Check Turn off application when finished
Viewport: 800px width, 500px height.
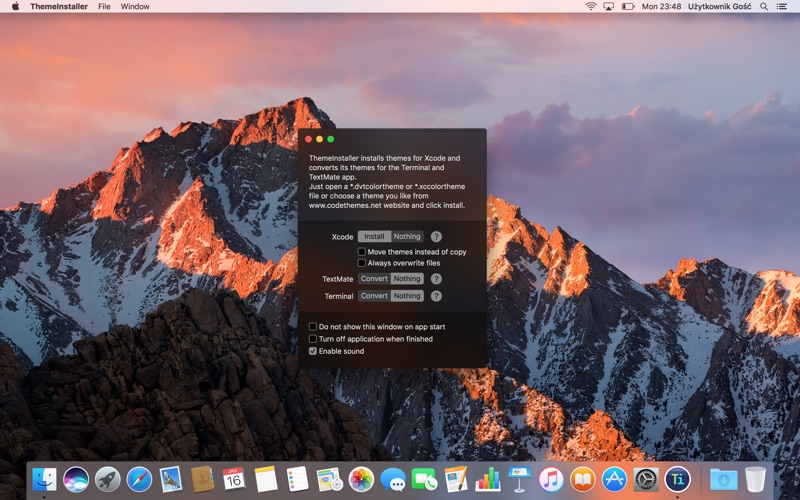point(313,339)
